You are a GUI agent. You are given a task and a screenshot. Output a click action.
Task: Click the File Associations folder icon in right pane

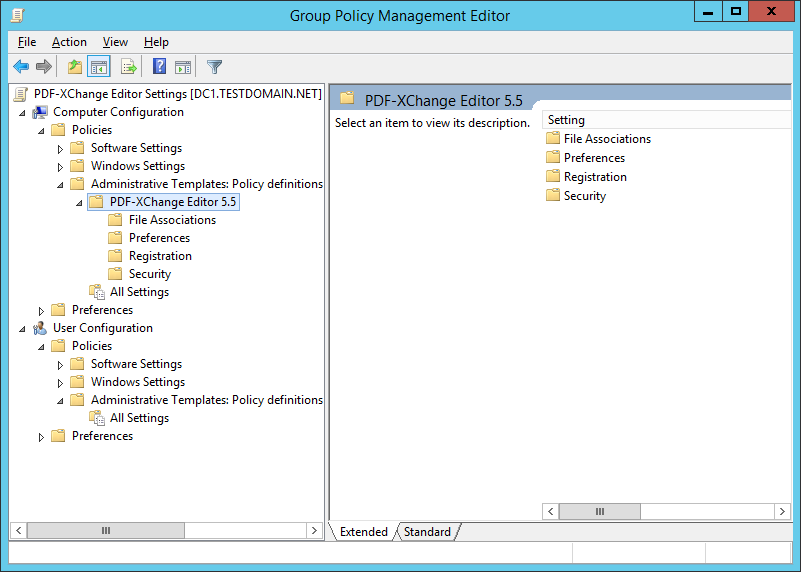[553, 138]
